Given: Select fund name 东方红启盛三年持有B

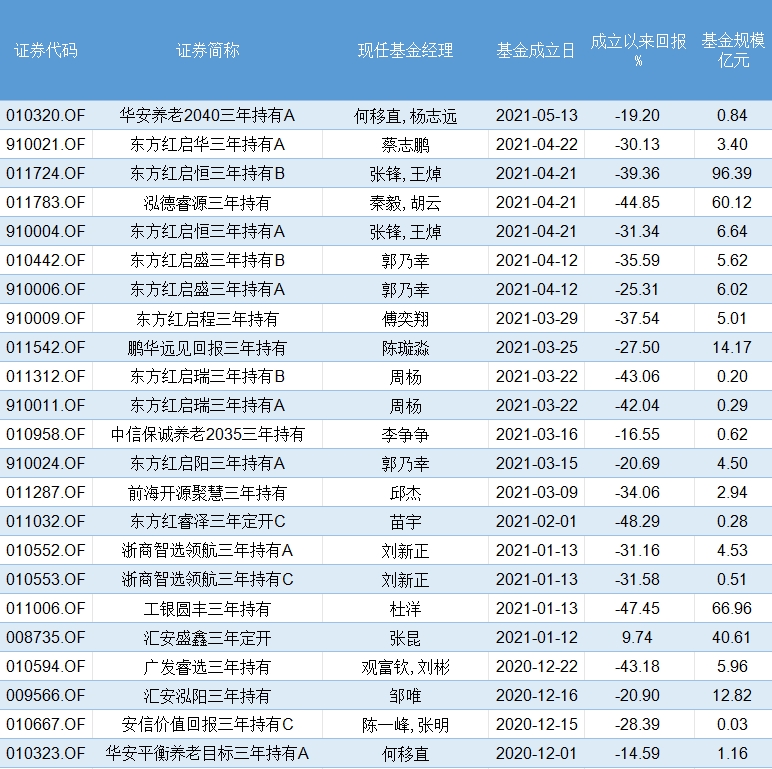Looking at the screenshot, I should 207,261.
